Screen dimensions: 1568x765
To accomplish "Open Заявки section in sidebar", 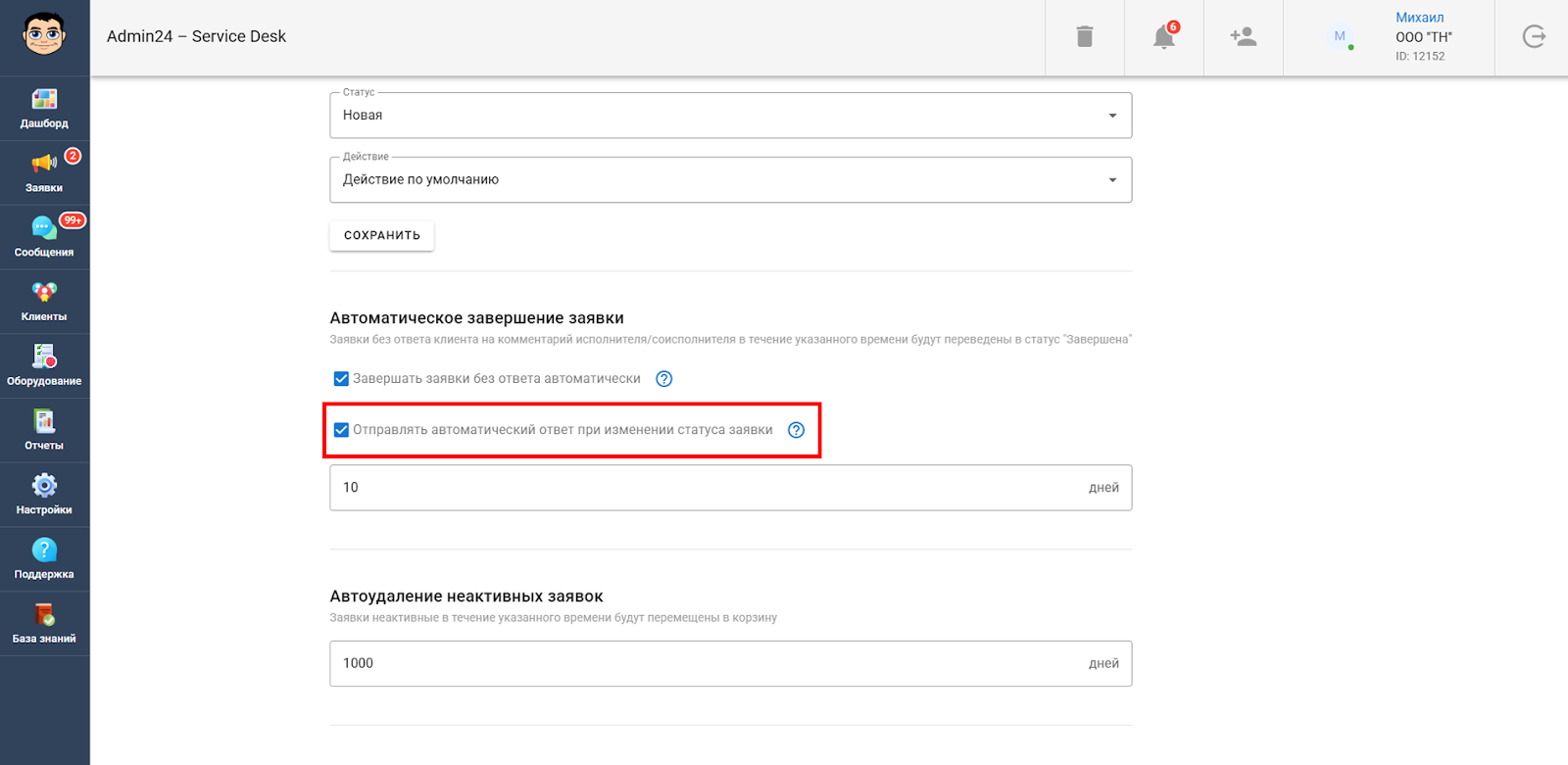I will (x=44, y=172).
